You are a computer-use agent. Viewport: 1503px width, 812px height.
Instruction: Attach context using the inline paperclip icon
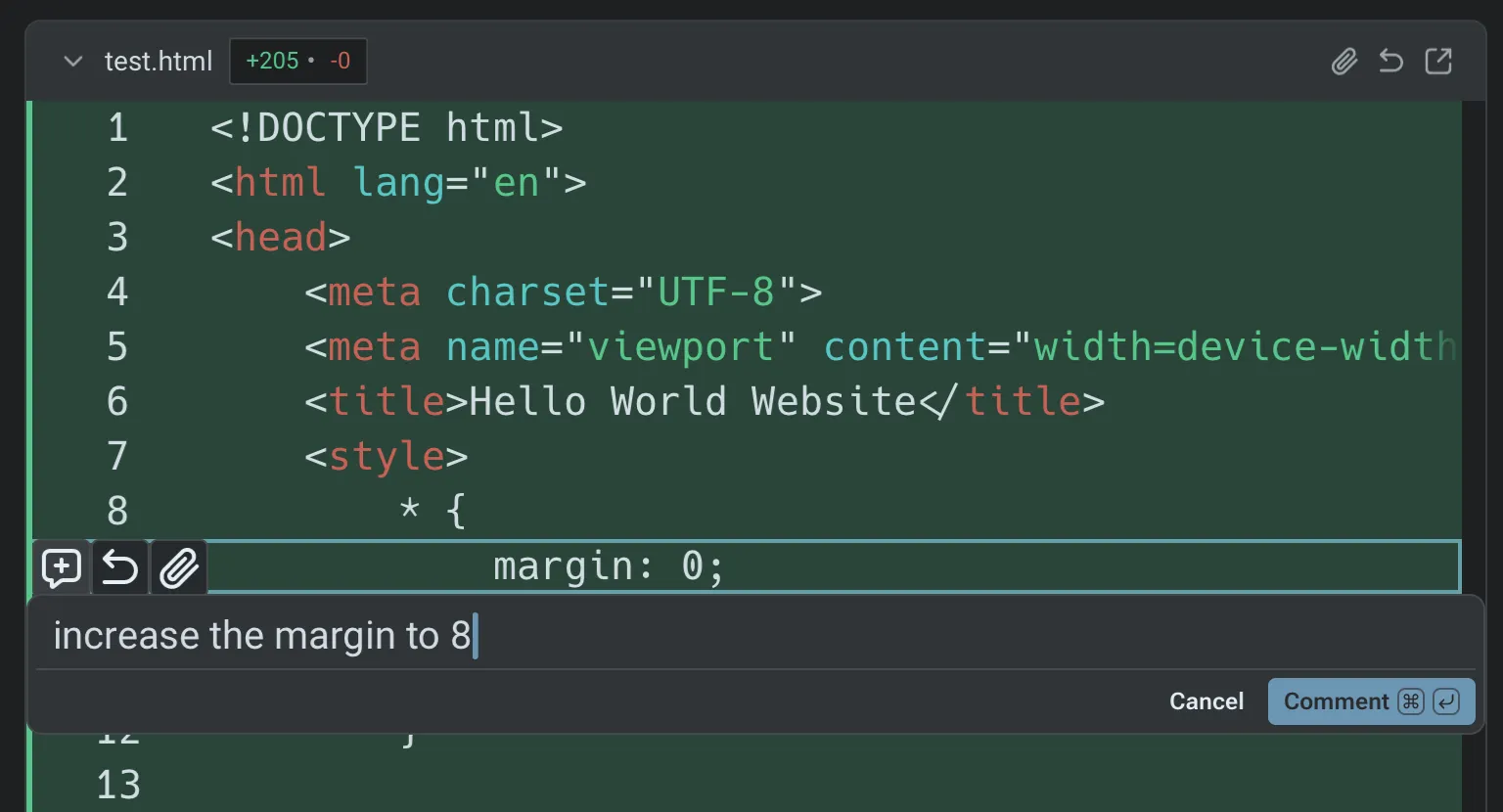[x=178, y=567]
